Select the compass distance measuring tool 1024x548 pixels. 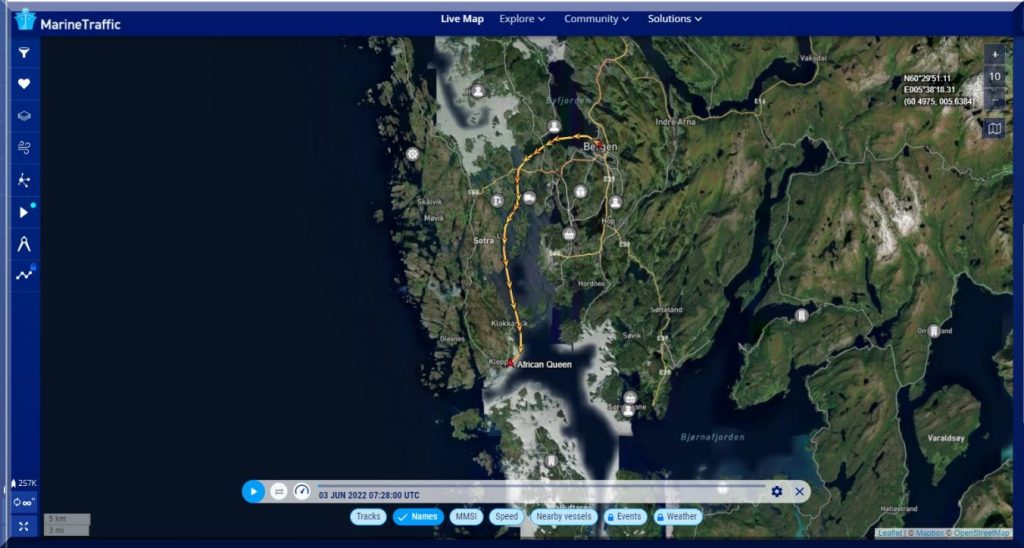pos(25,244)
